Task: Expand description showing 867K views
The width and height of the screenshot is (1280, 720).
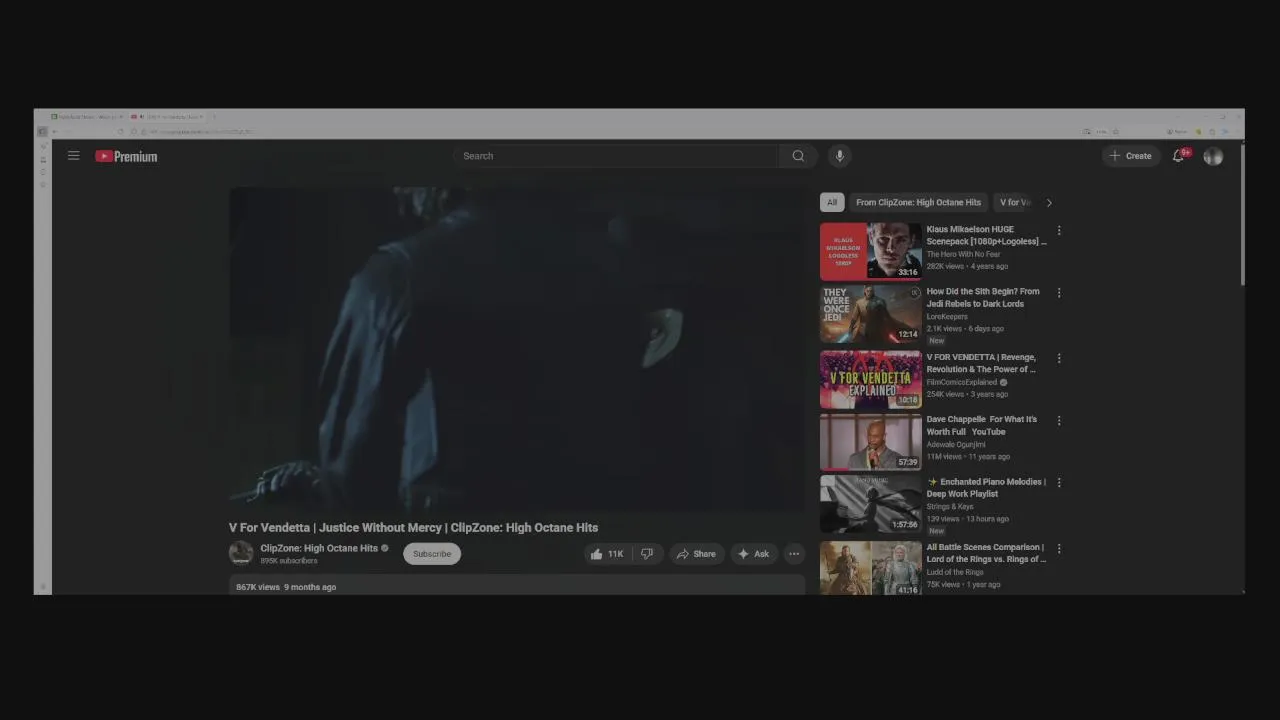Action: coord(517,585)
